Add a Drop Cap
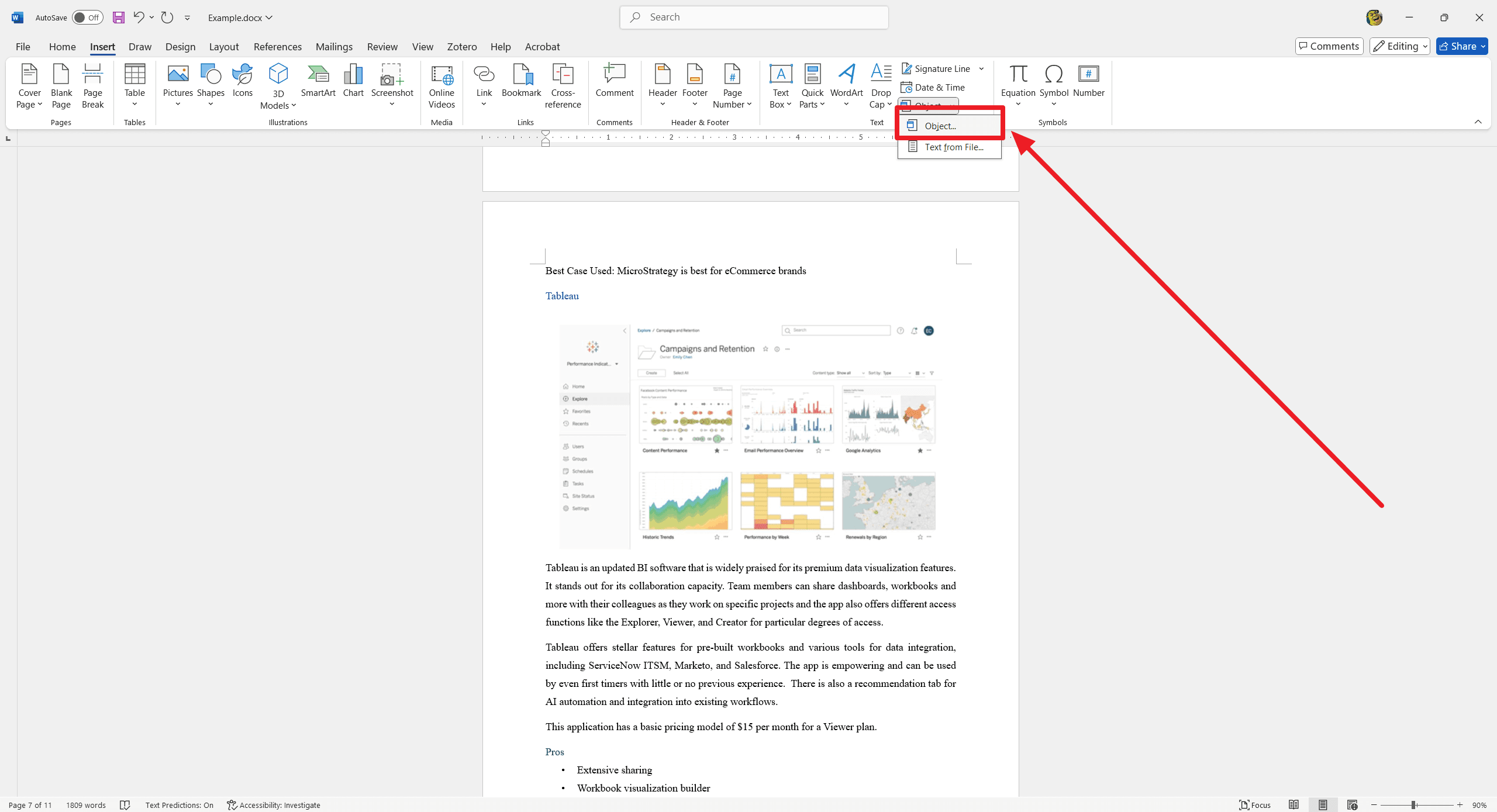Image resolution: width=1497 pixels, height=812 pixels. [x=881, y=86]
